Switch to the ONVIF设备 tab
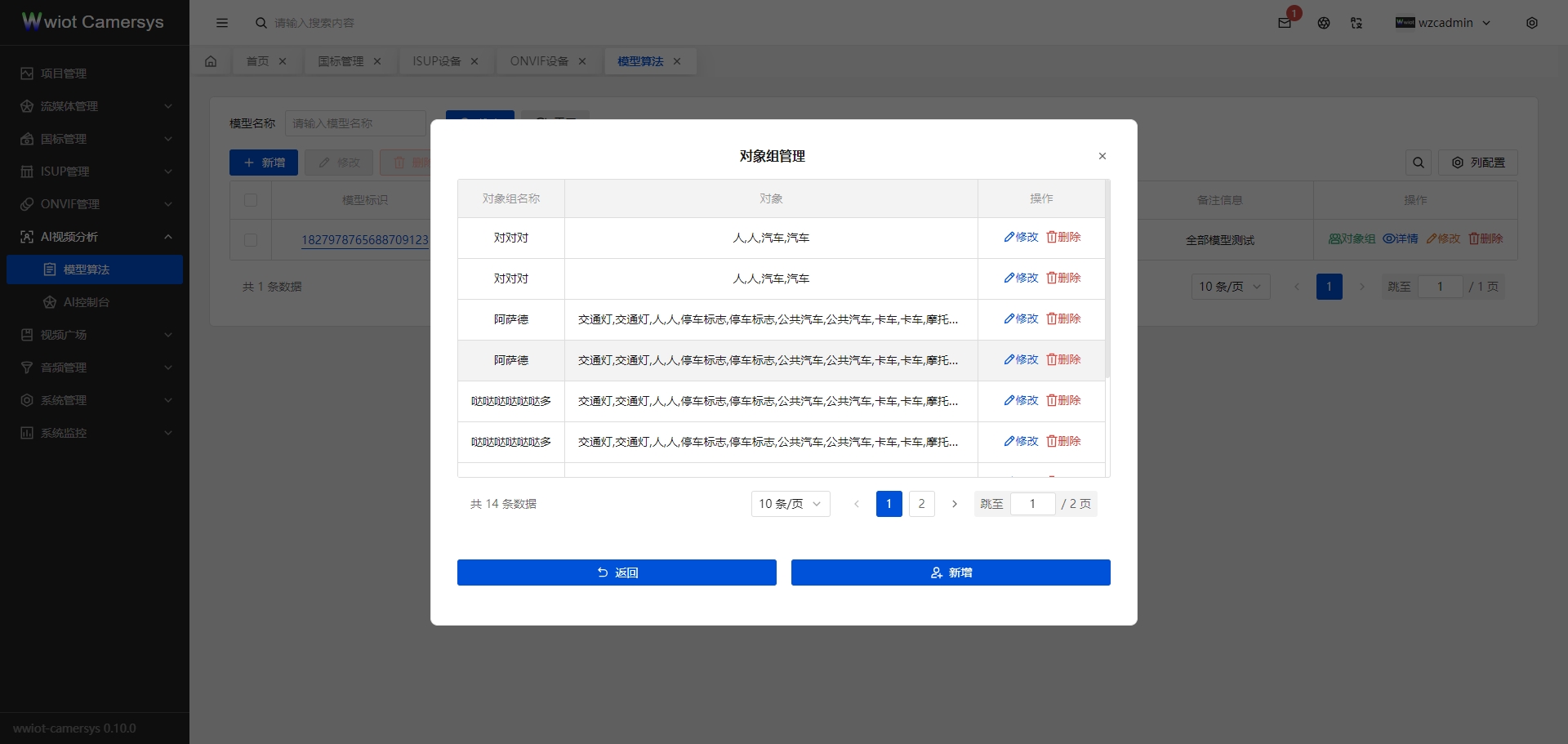 point(538,61)
